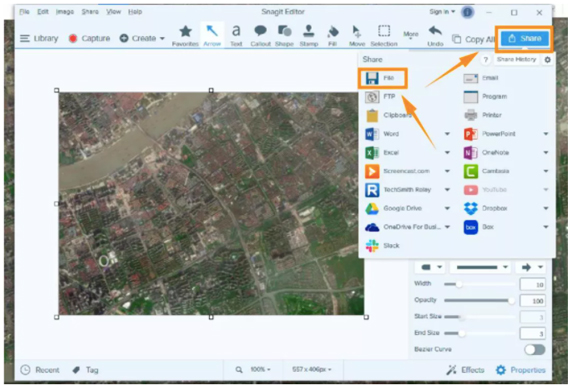The image size is (570, 388).
Task: Share to TechSmith Relay
Action: [x=398, y=189]
